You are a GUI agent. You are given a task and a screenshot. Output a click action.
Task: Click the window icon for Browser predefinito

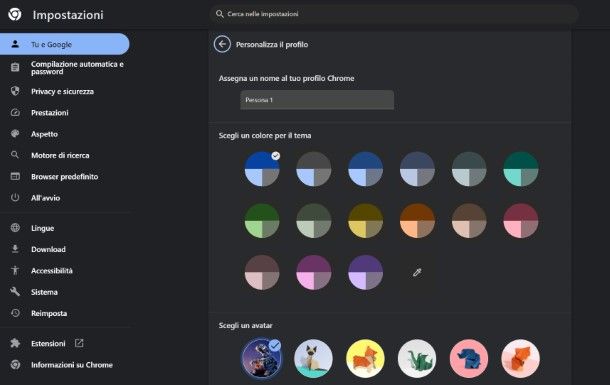[x=15, y=176]
